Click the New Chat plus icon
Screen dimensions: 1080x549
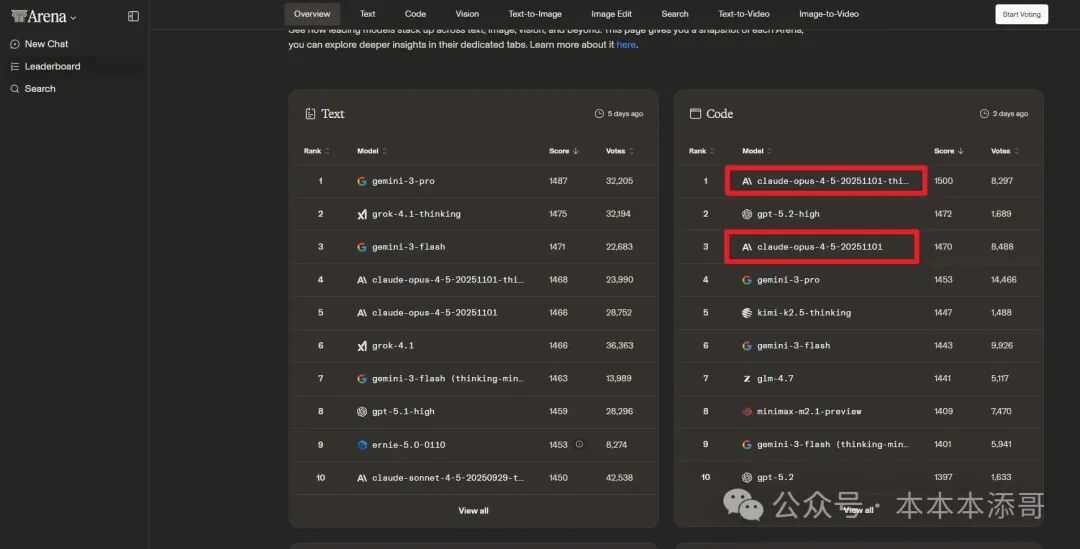(x=14, y=44)
